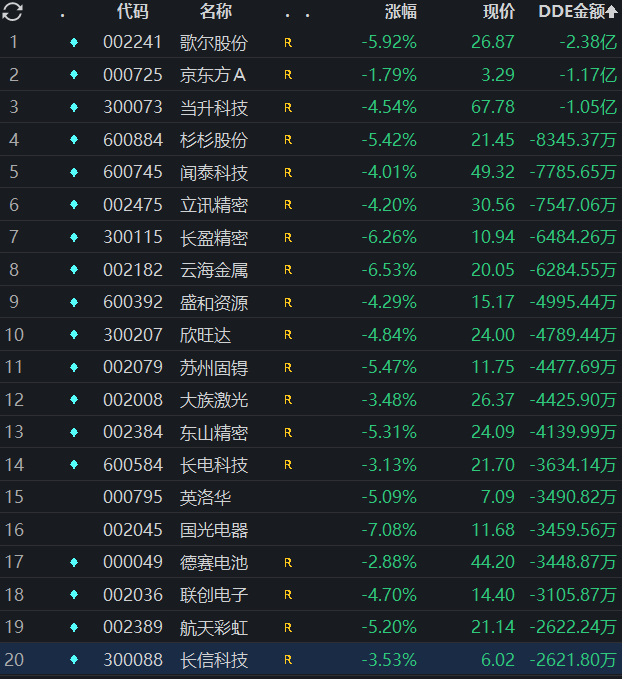Click the diamond marker for 杉杉股份

pos(74,140)
